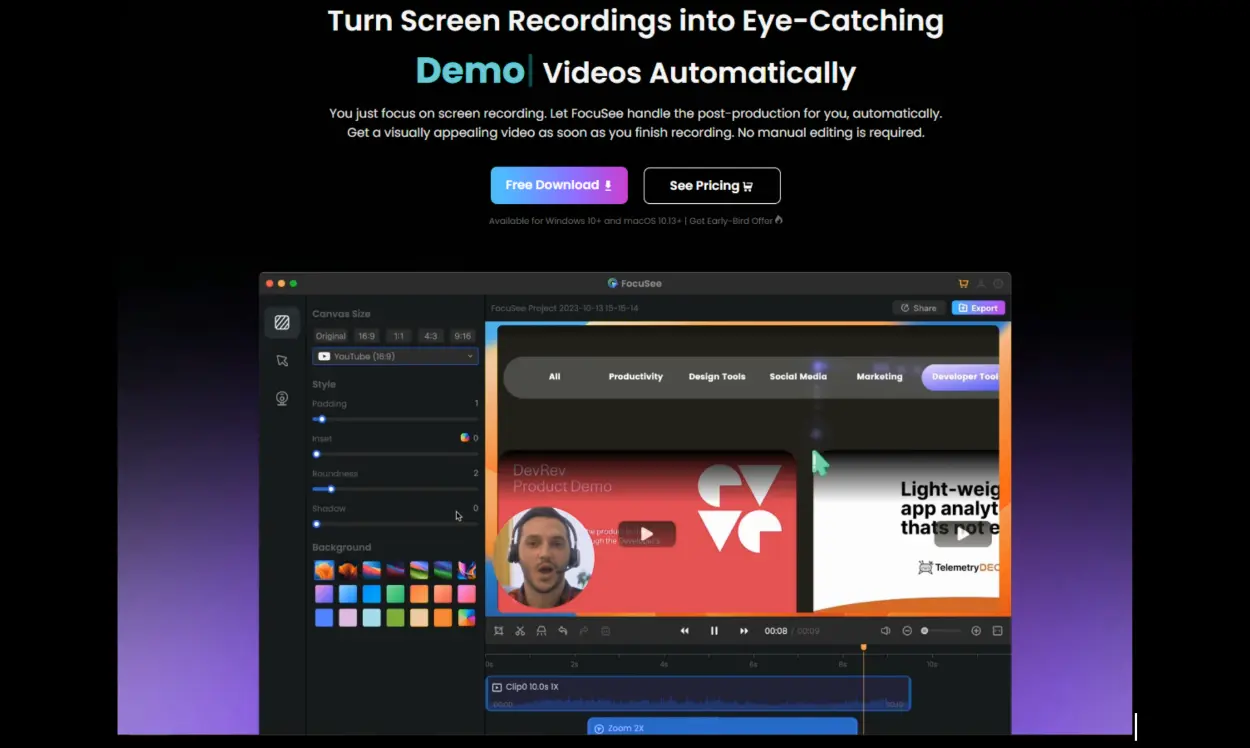Click the FocuSee Project 2023-10-13 title text
This screenshot has height=748, width=1250.
coord(565,308)
